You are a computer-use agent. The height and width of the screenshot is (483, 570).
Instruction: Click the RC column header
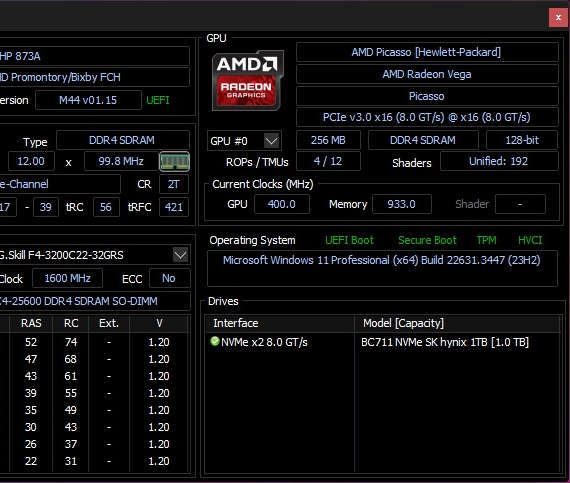pos(71,323)
